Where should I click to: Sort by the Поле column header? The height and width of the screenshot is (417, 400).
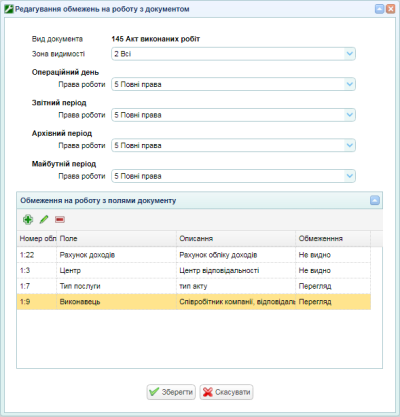point(116,239)
